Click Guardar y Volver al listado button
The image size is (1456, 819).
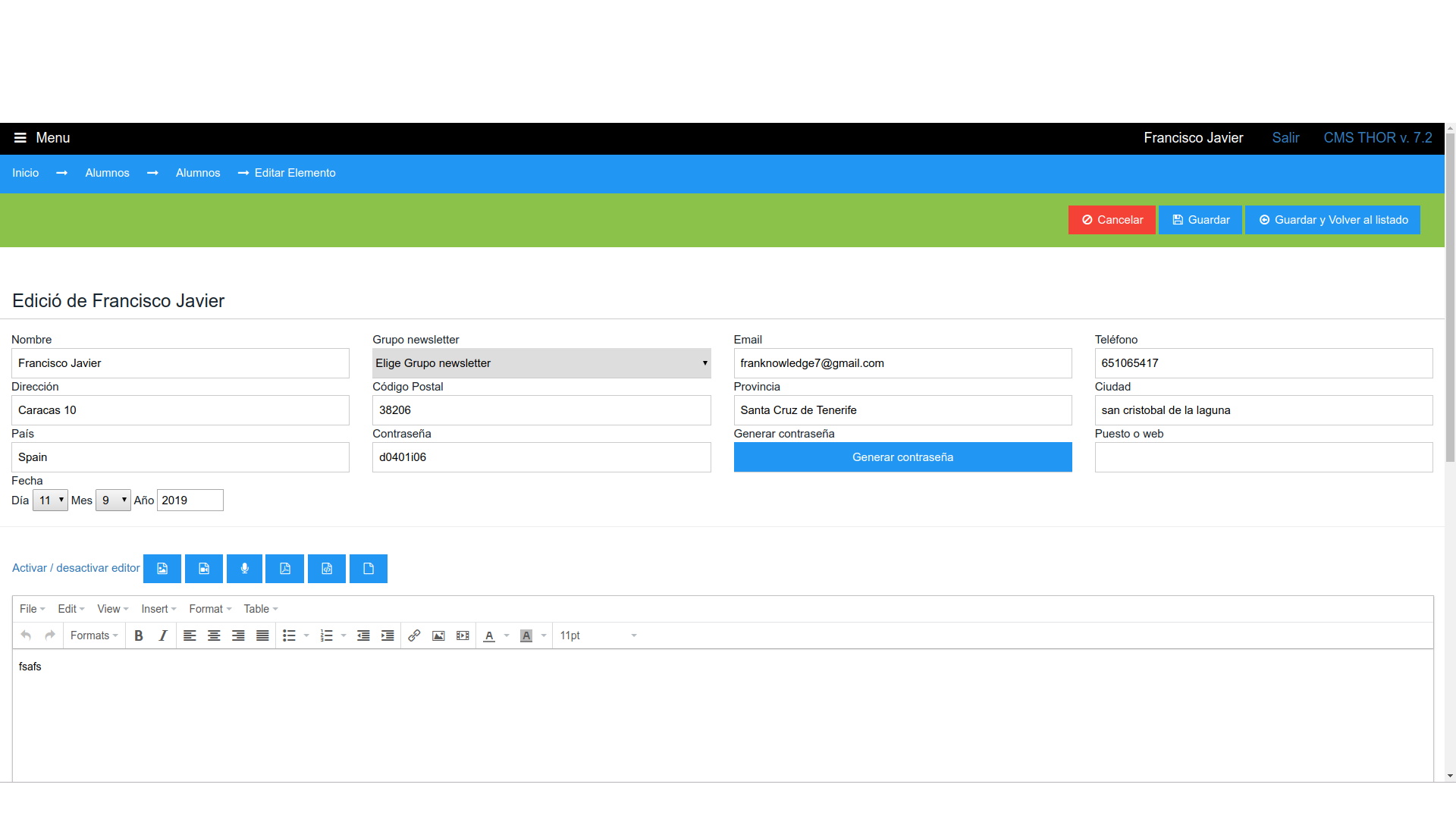click(x=1334, y=219)
